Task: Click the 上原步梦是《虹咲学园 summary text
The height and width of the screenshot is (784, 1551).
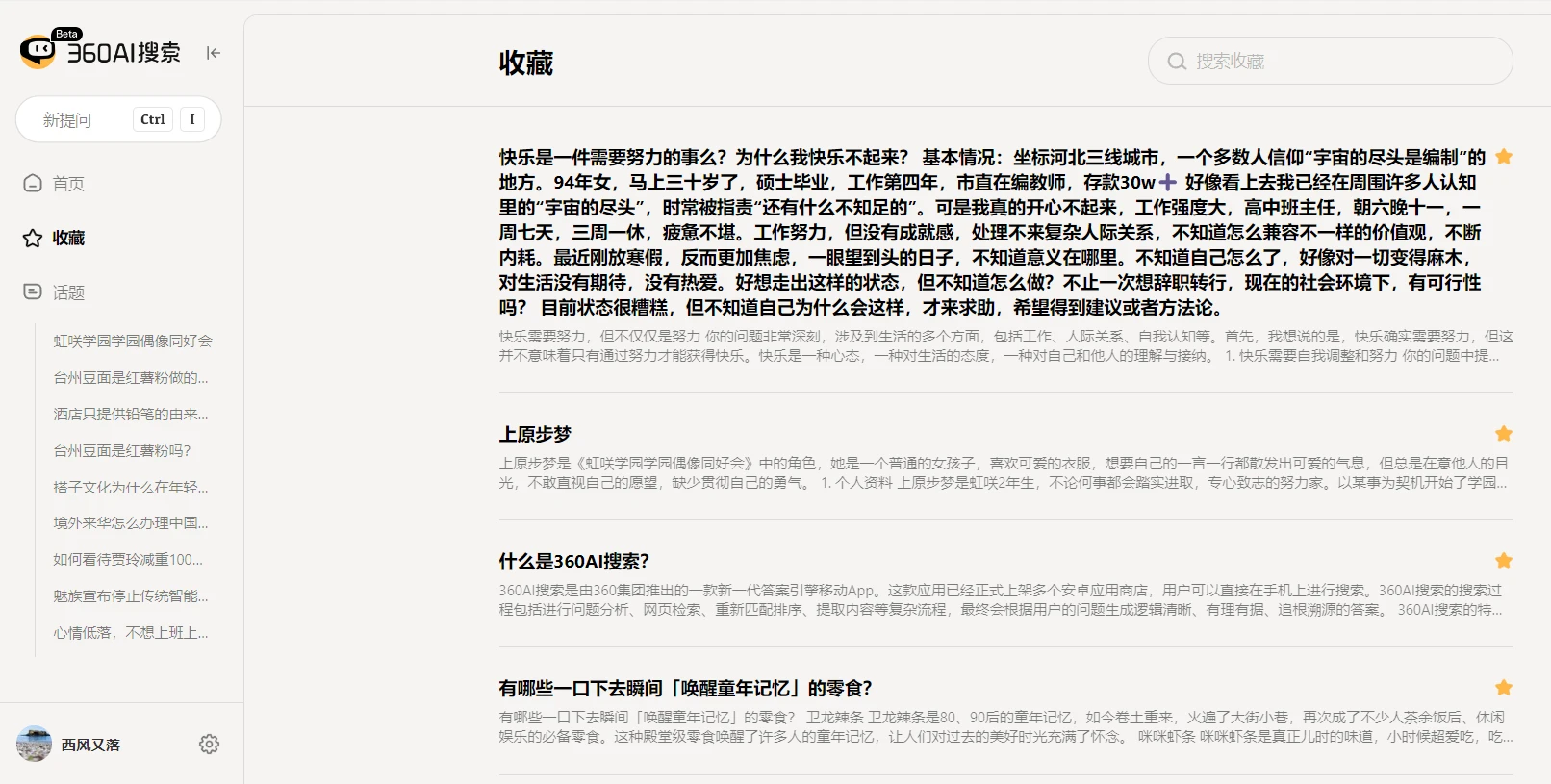Action: (1005, 472)
